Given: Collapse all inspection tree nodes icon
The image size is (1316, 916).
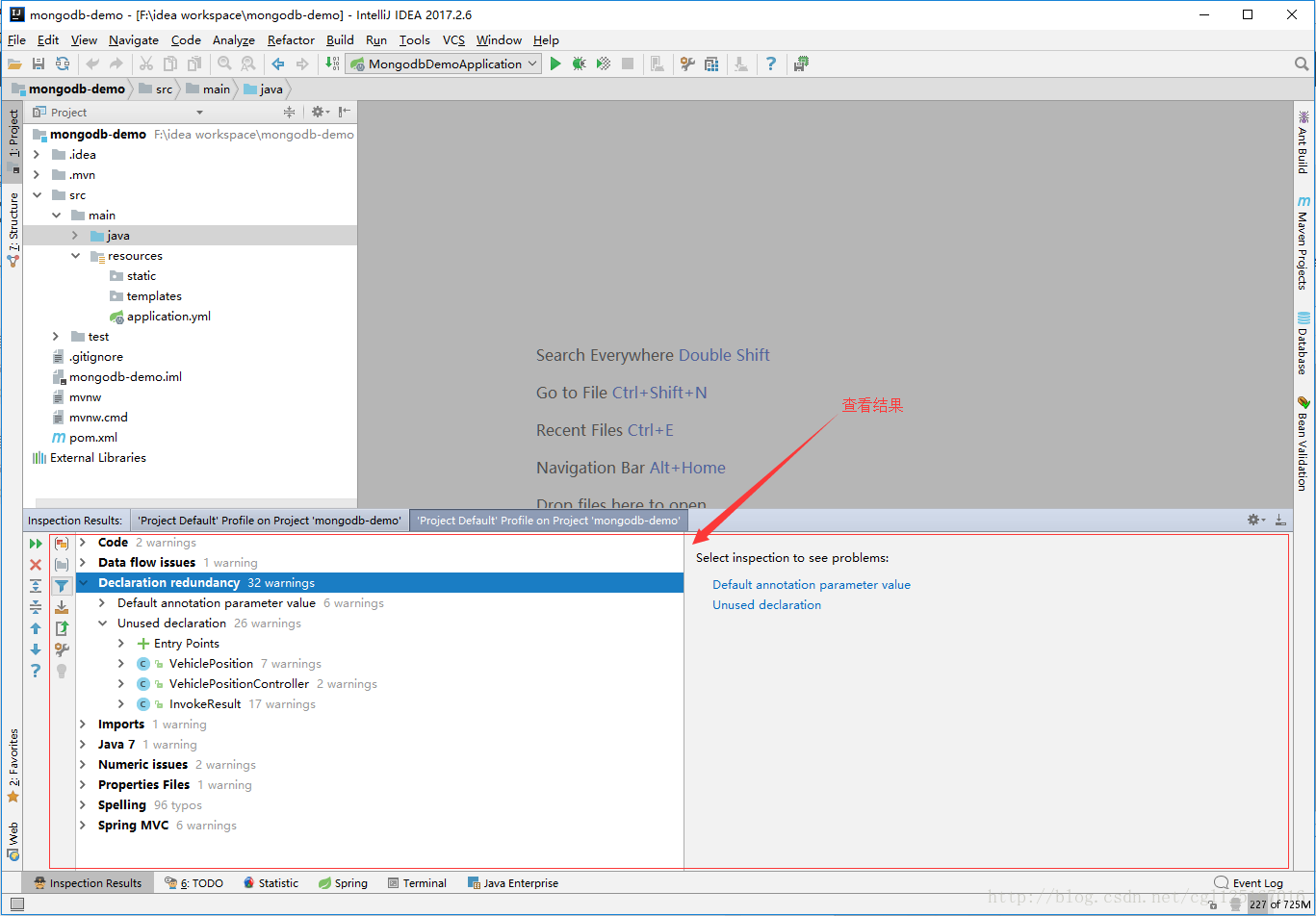Looking at the screenshot, I should point(36,607).
